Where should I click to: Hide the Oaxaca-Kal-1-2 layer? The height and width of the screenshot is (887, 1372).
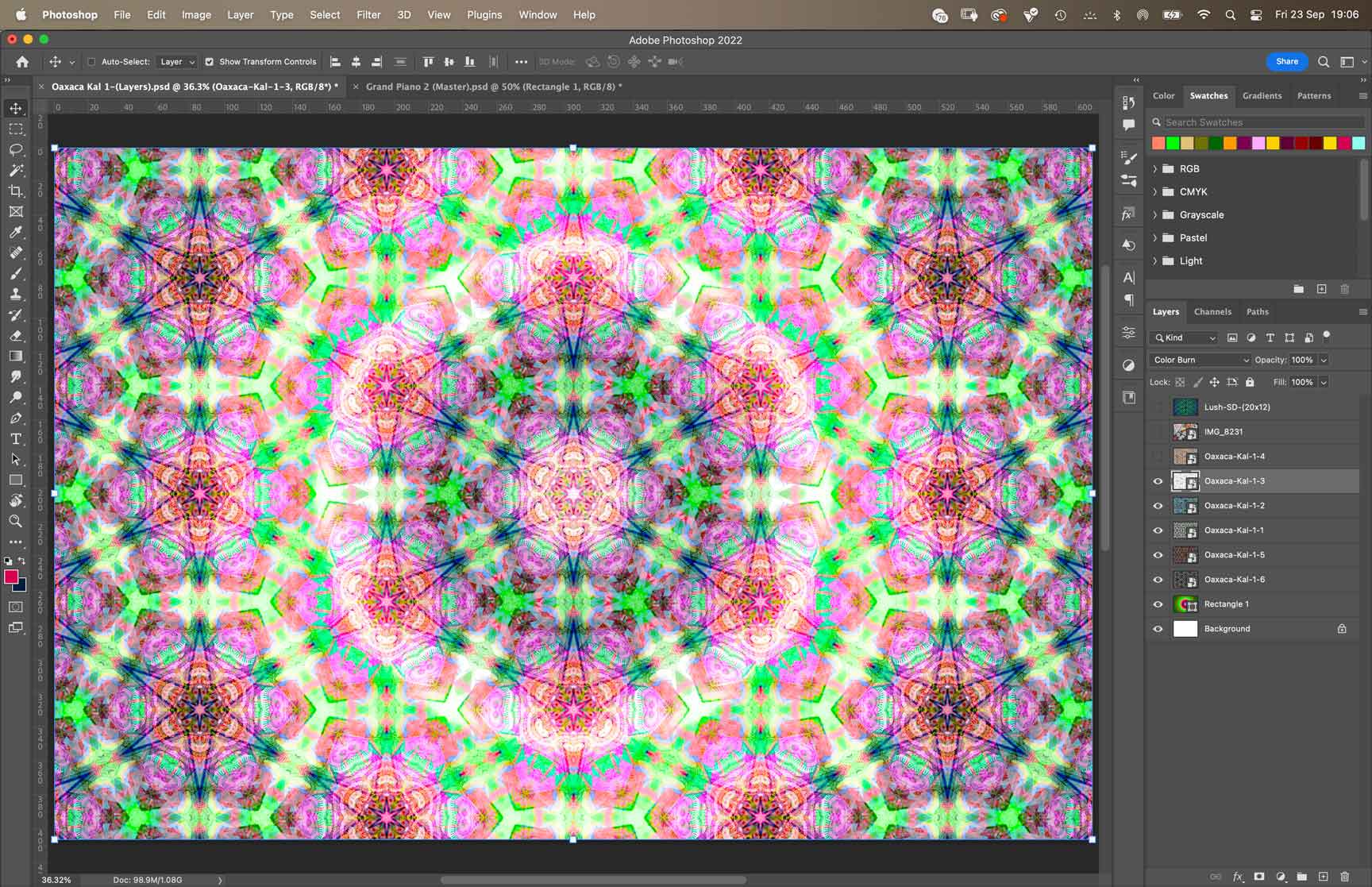point(1158,506)
